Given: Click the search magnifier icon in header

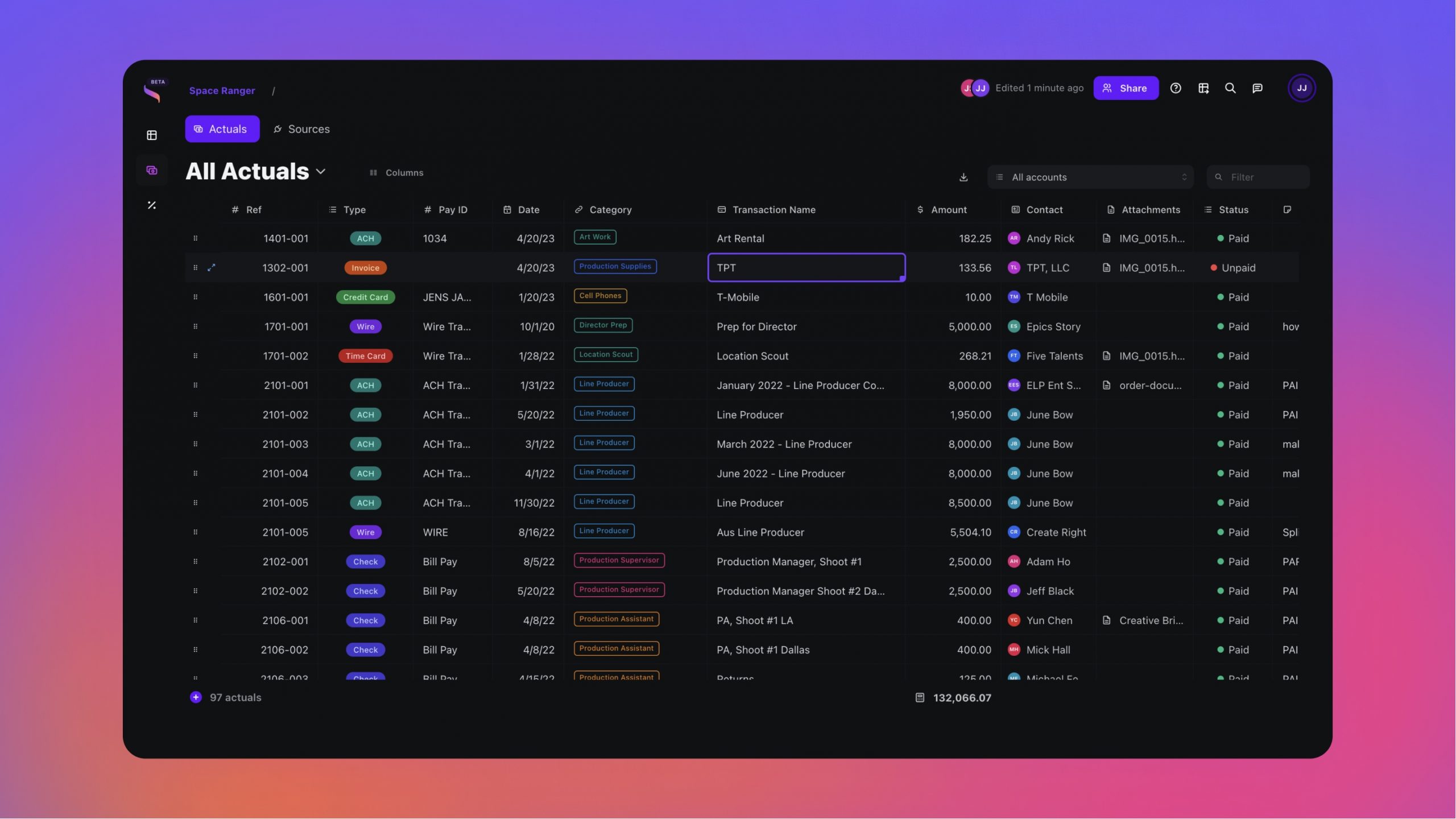Looking at the screenshot, I should click(1230, 88).
